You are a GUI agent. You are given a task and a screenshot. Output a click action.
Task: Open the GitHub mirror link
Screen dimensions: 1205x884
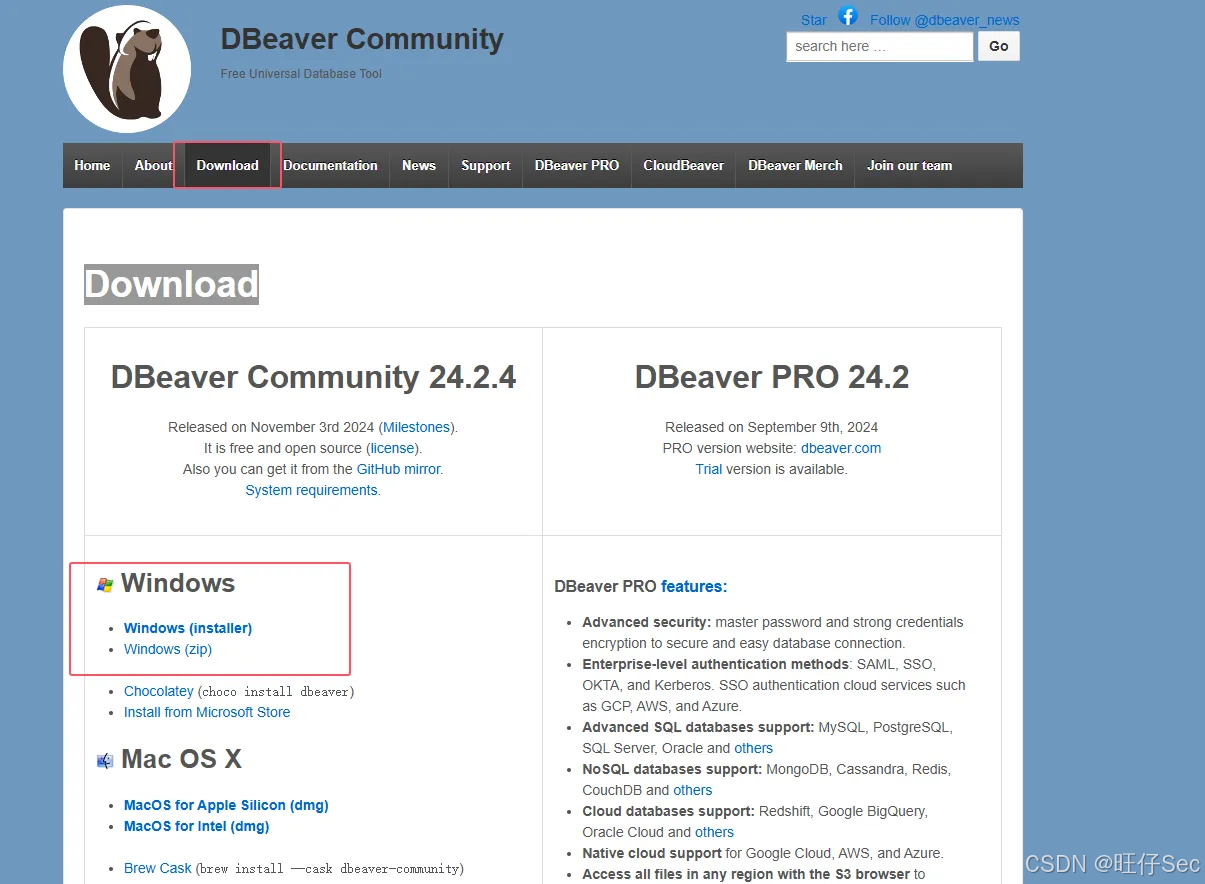399,469
